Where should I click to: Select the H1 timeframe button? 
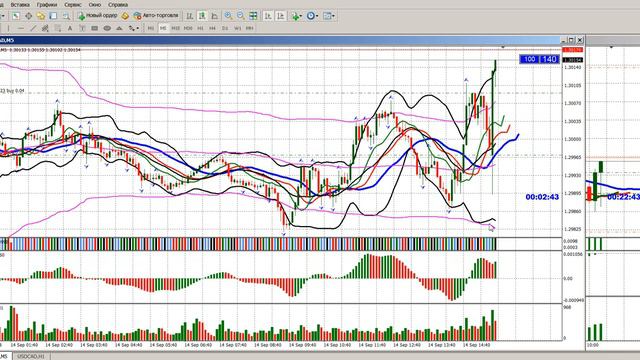click(200, 28)
